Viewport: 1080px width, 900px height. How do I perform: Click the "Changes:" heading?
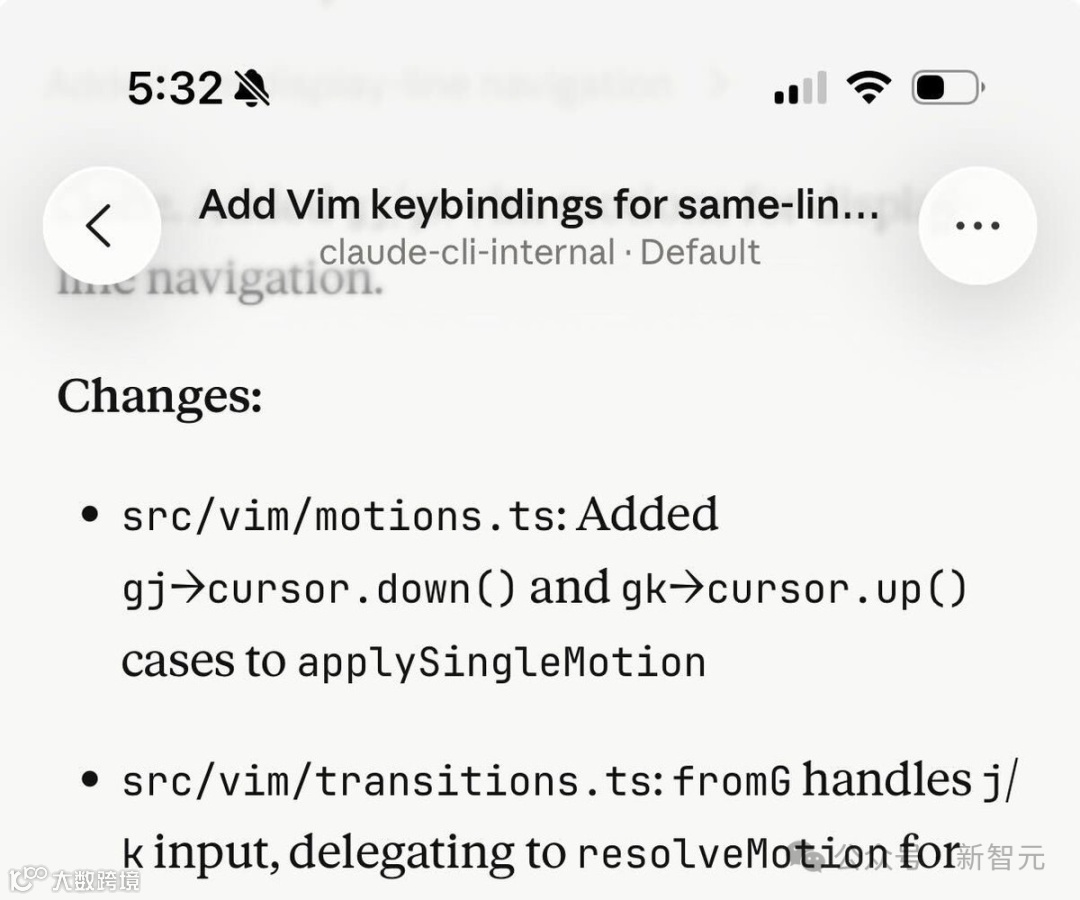click(x=160, y=396)
